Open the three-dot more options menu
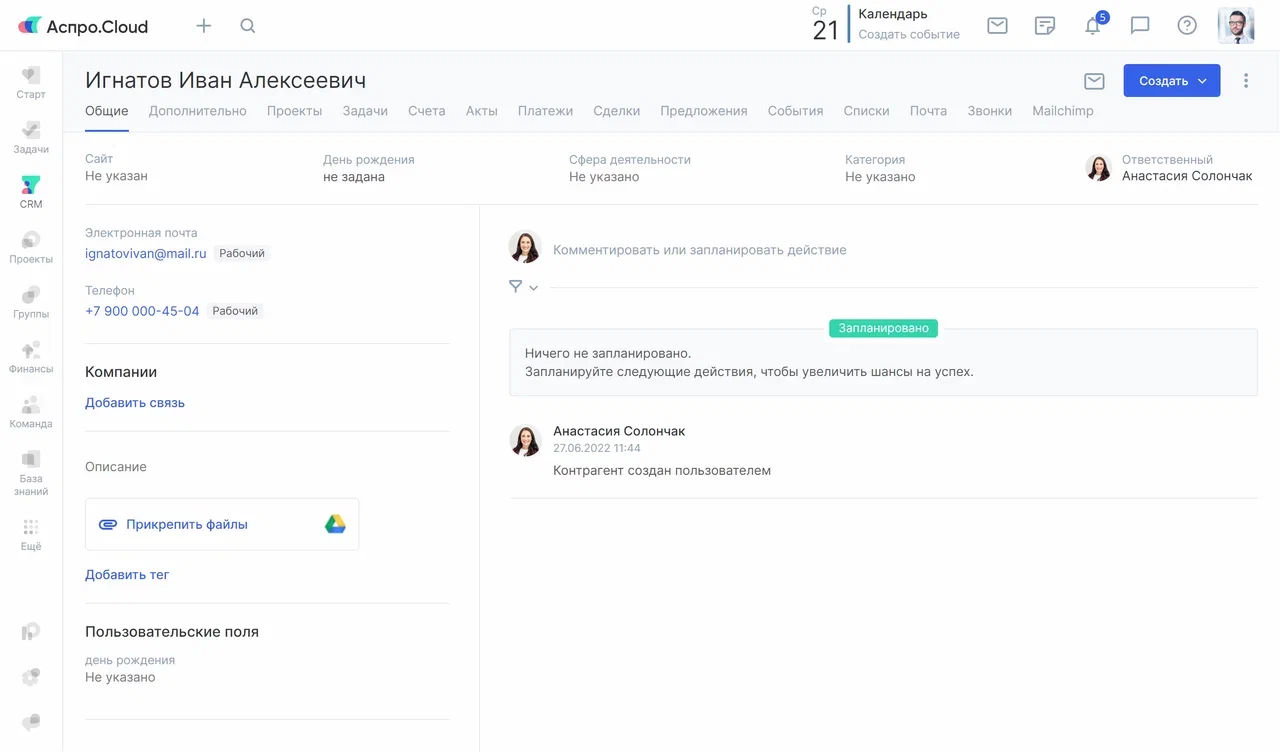Image resolution: width=1280 pixels, height=752 pixels. pos(1246,81)
